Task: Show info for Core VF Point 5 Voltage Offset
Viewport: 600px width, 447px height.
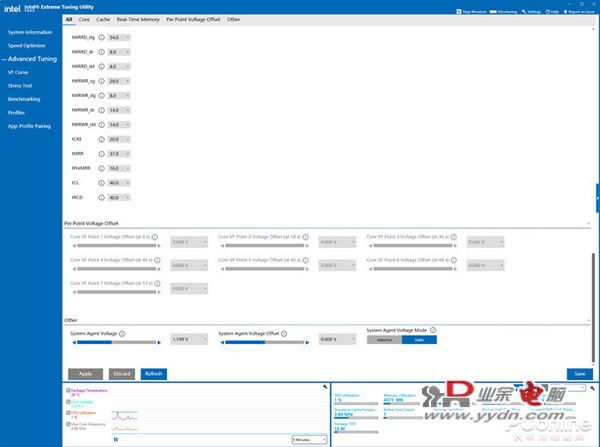Action: (305, 260)
